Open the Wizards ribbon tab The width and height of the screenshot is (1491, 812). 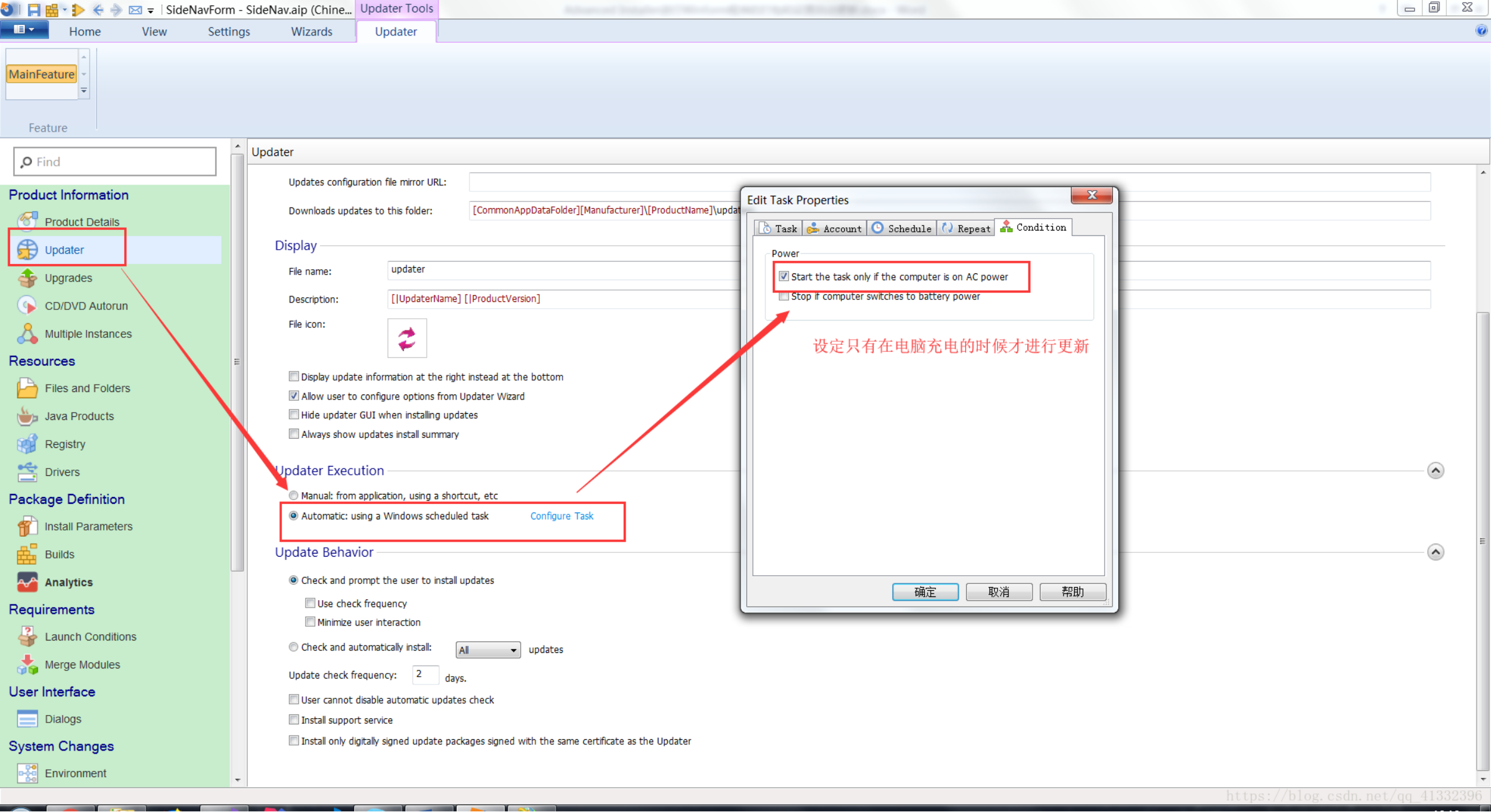point(311,32)
